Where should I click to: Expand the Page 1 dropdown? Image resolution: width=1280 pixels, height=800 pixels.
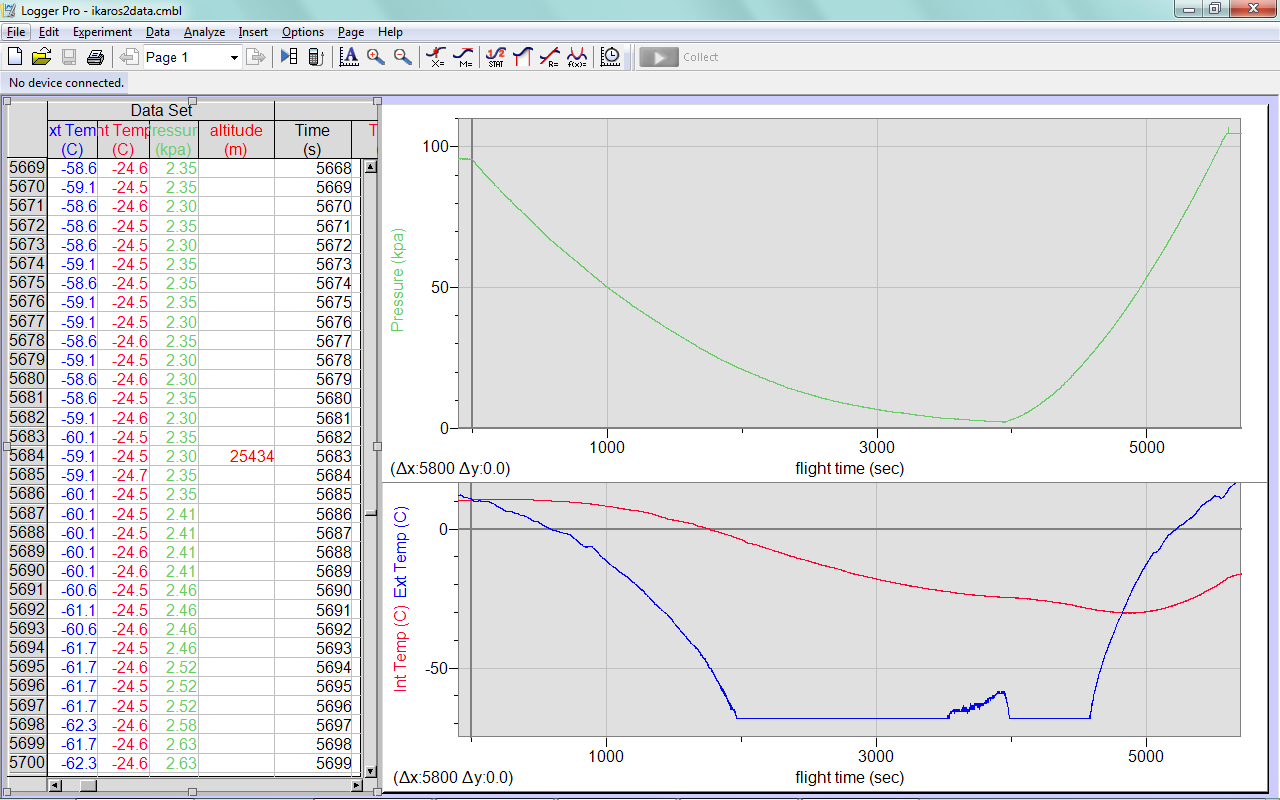pos(234,58)
